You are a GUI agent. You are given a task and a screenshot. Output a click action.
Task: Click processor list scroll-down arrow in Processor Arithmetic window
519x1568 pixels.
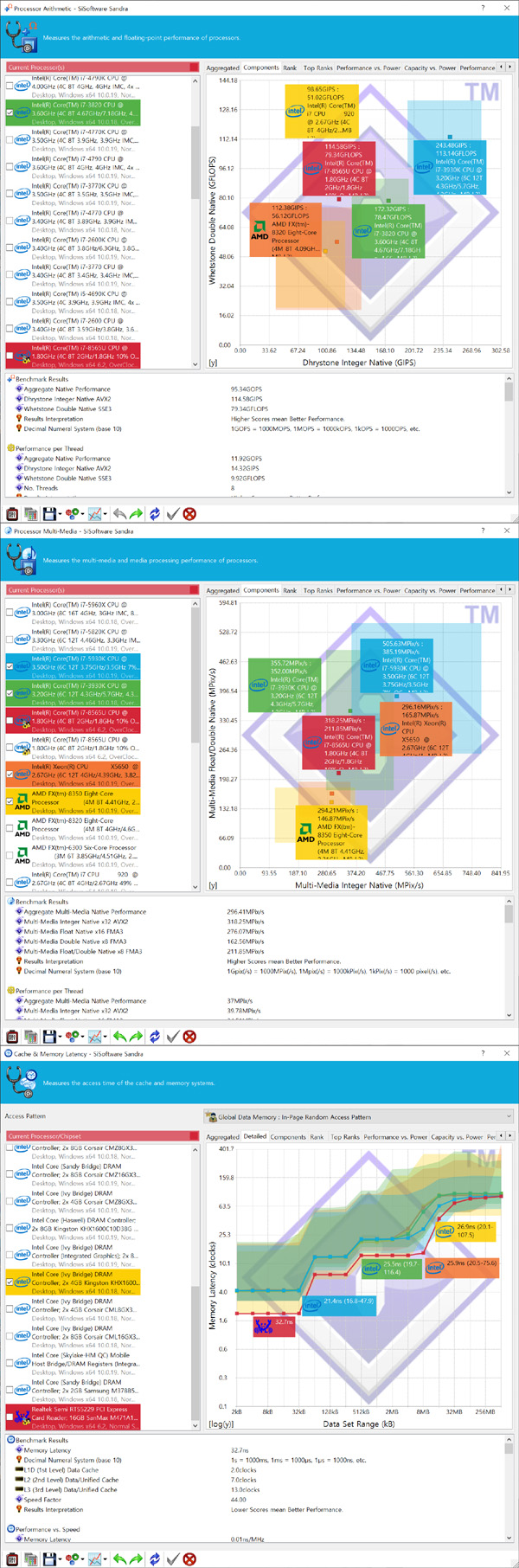195,364
